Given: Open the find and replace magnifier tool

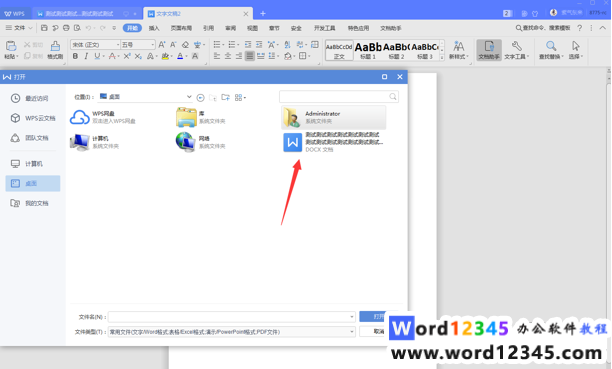Looking at the screenshot, I should 551,50.
